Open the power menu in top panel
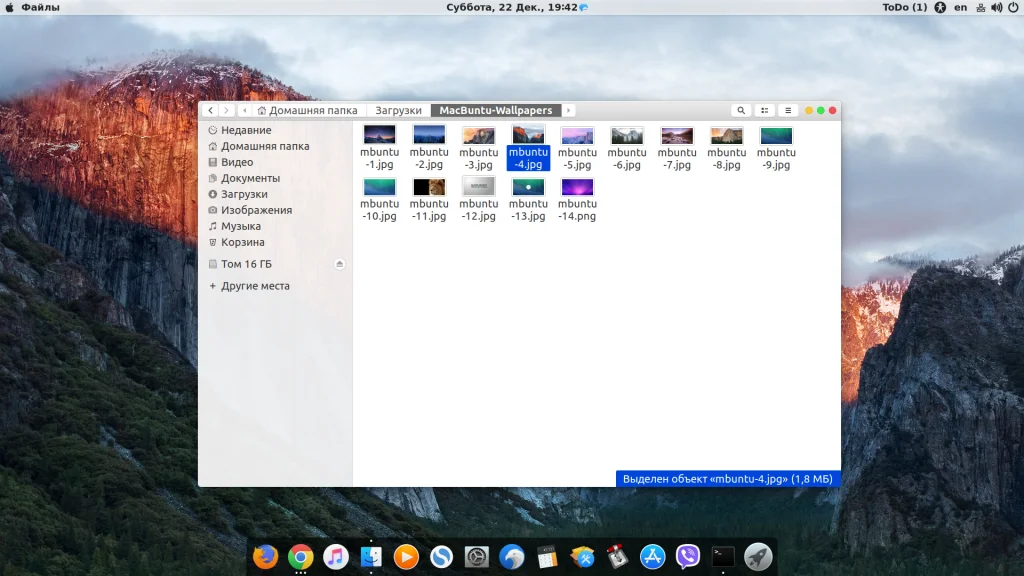Viewport: 1024px width, 576px height. pyautogui.click(x=1014, y=7)
